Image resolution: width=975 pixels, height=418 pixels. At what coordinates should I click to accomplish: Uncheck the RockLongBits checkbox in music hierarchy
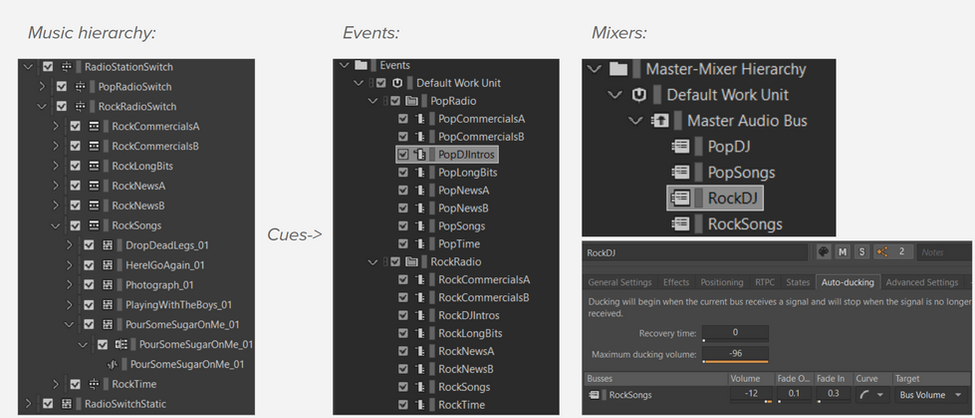click(75, 166)
